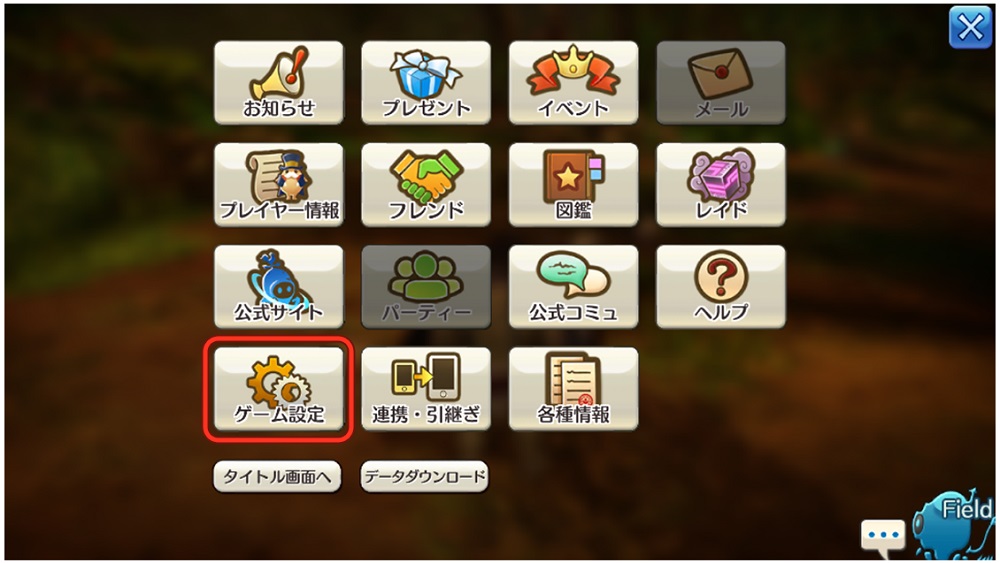Select the イベント crown event icon
The width and height of the screenshot is (1000, 563).
click(573, 82)
